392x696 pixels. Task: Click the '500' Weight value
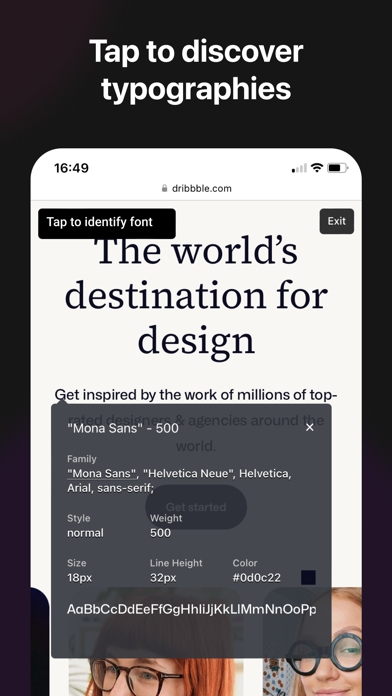160,533
